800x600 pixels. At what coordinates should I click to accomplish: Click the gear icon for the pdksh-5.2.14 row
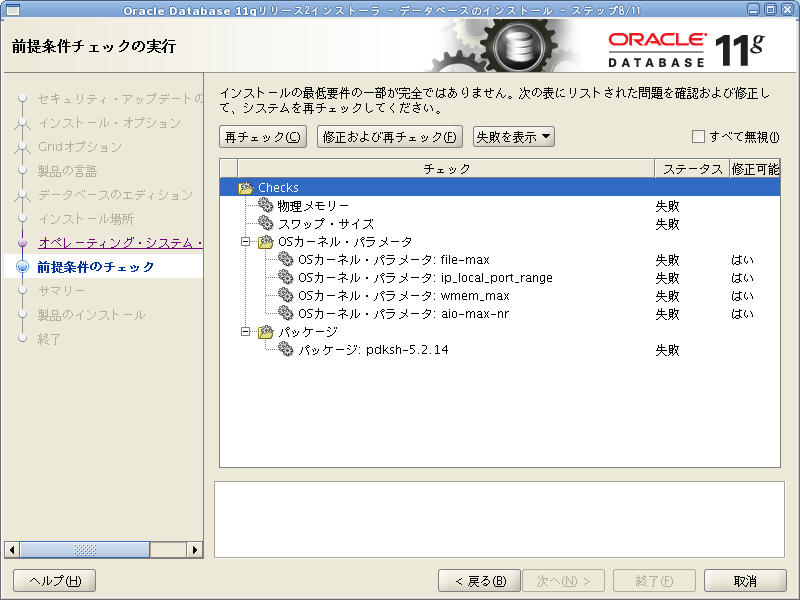tap(286, 349)
